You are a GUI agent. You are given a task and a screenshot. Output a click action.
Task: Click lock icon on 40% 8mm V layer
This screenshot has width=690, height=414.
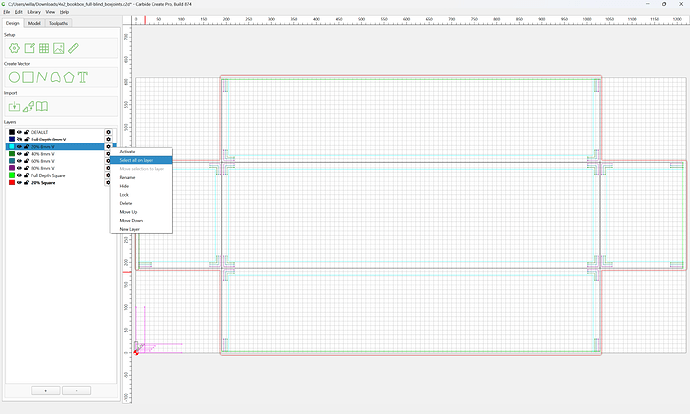[x=26, y=154]
